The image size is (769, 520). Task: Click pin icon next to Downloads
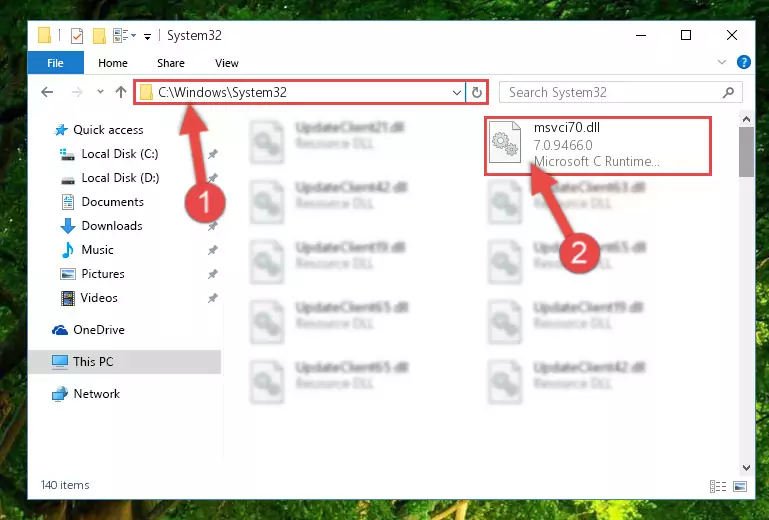click(x=212, y=226)
